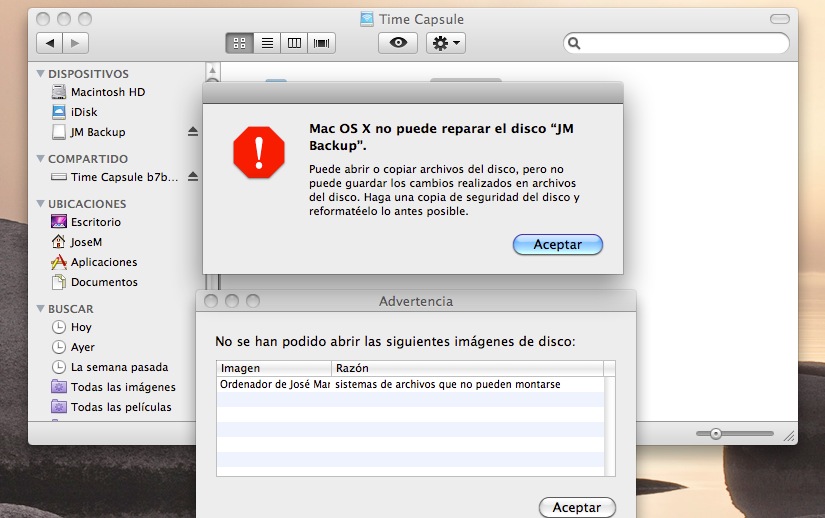This screenshot has height=518, width=825.
Task: Select La semana pasada search
Action: (110, 367)
